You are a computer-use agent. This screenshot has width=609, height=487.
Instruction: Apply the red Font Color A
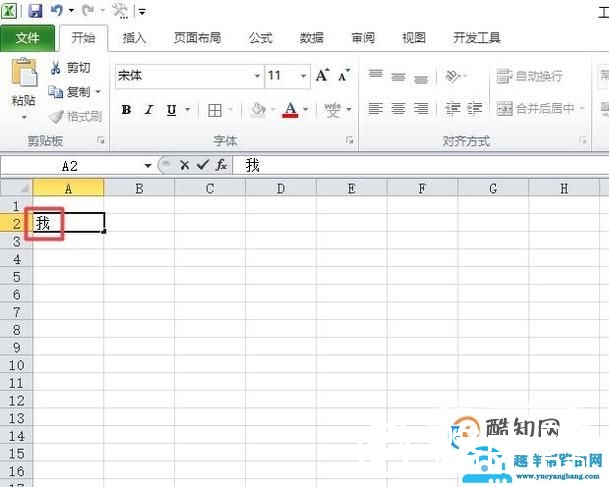click(291, 110)
